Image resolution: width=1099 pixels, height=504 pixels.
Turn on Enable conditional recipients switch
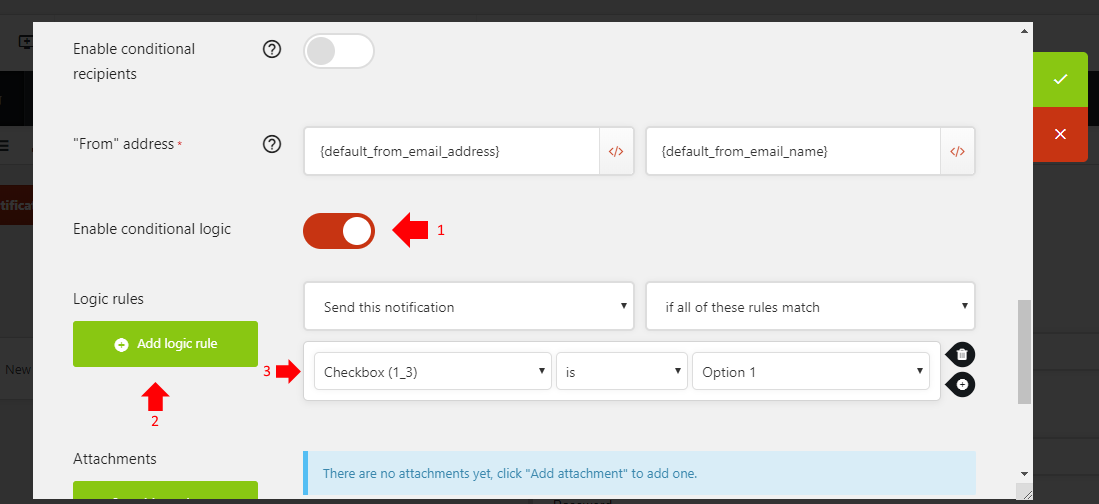(338, 51)
